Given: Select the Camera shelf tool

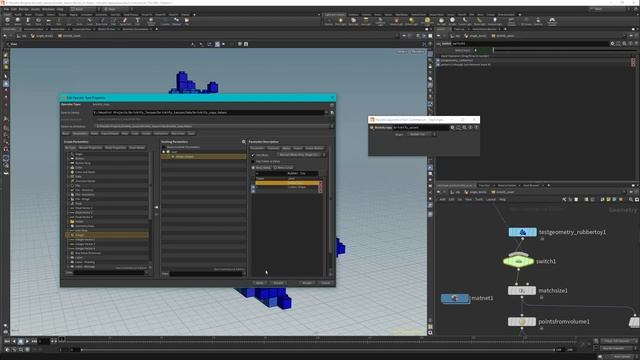Looking at the screenshot, I should (329, 21).
